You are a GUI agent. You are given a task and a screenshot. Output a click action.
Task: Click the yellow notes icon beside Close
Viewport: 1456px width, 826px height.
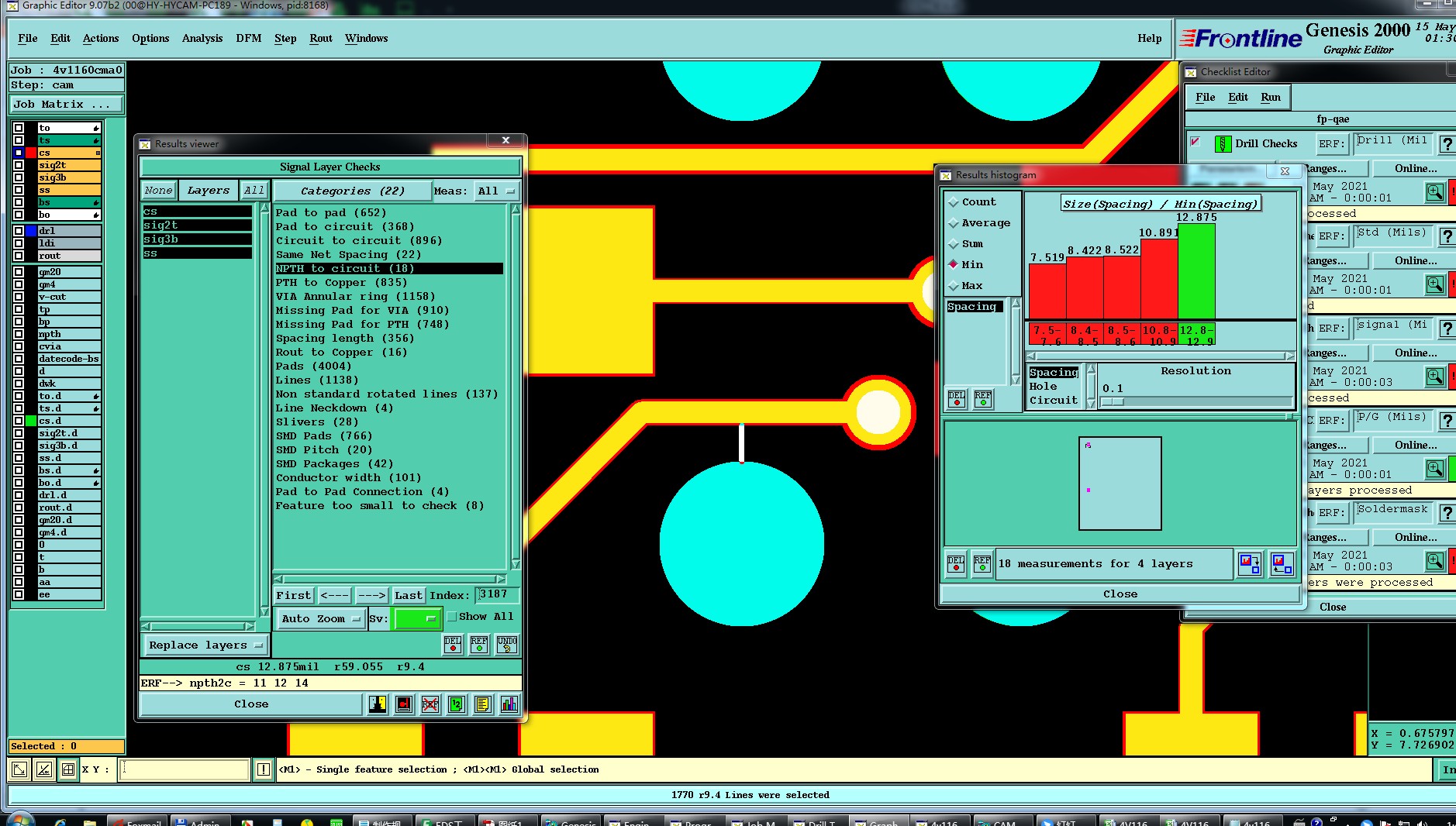(482, 704)
